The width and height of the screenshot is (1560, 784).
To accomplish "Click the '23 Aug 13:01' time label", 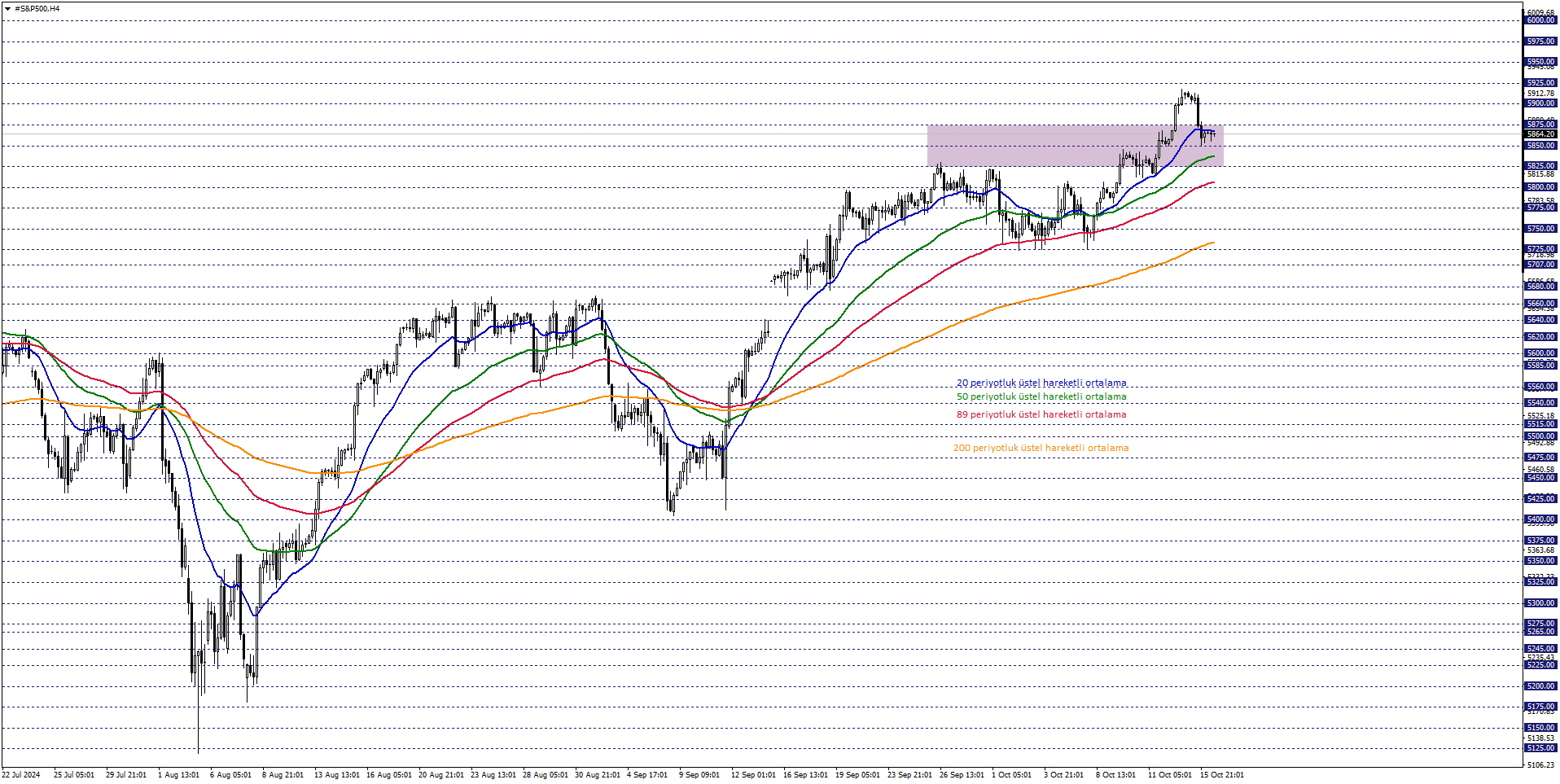I will point(493,775).
